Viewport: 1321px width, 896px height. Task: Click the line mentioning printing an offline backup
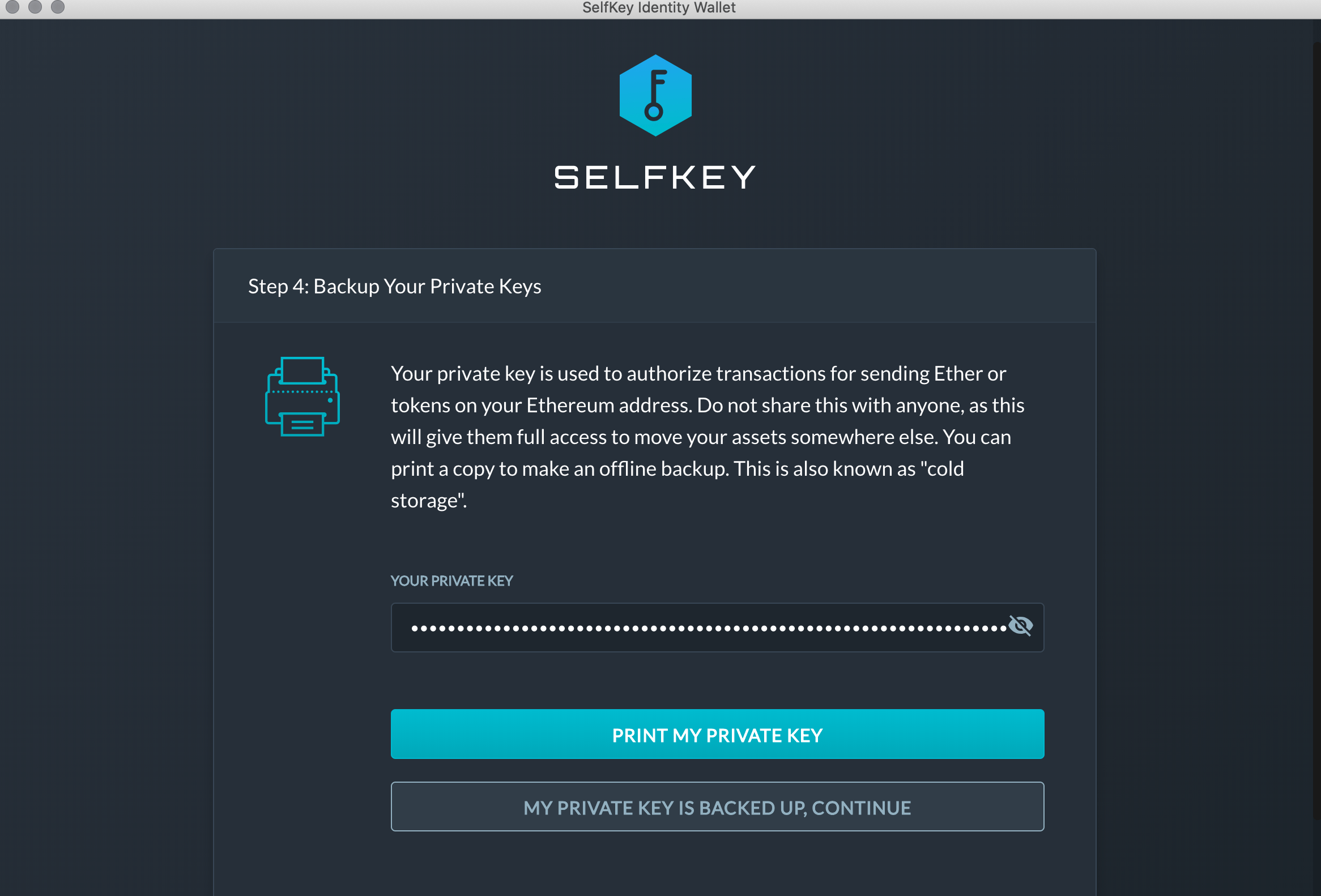coord(677,470)
